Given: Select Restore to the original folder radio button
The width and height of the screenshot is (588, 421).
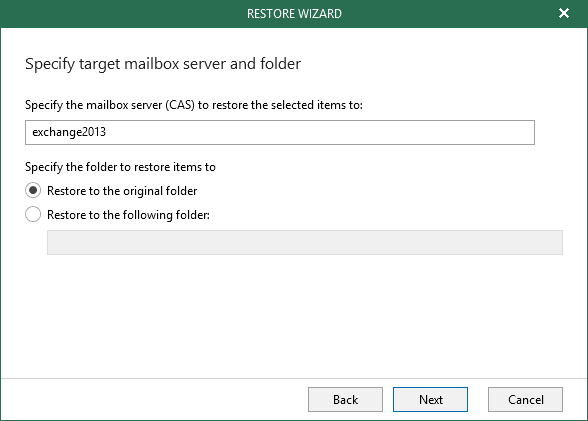Looking at the screenshot, I should 33,190.
